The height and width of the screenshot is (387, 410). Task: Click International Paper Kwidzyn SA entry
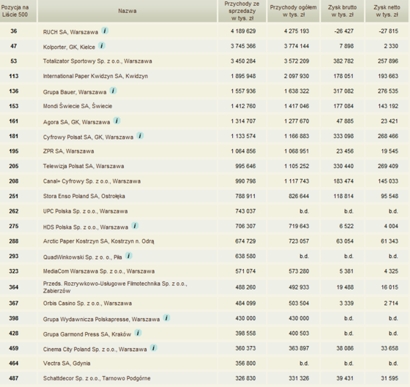pos(95,76)
